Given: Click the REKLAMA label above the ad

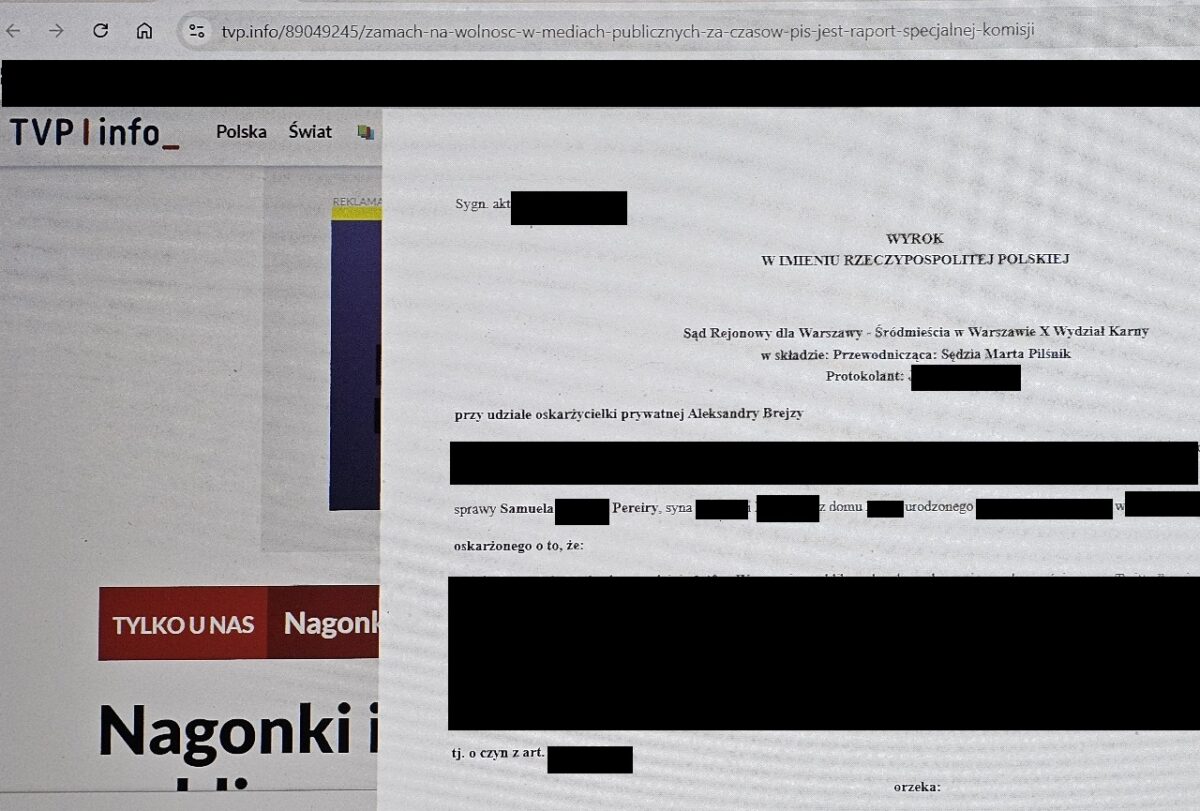Looking at the screenshot, I should pos(356,202).
